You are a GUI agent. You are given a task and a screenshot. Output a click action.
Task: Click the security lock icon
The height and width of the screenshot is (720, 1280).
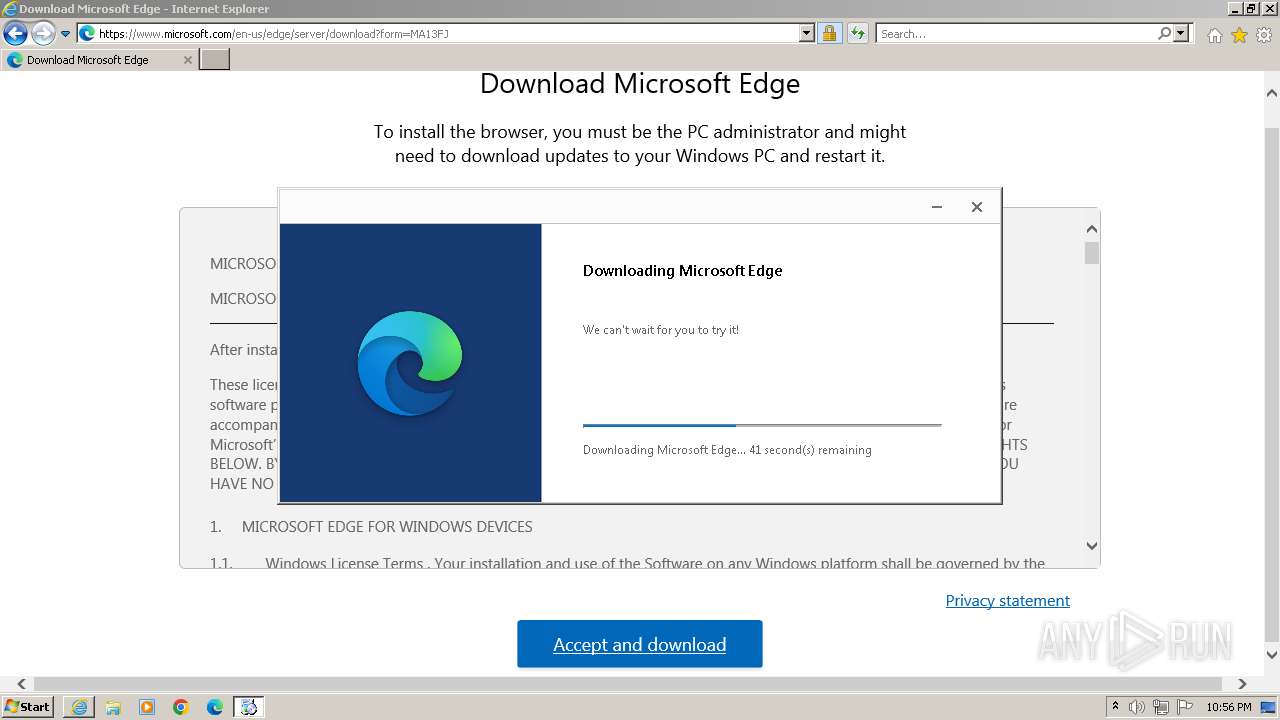pos(829,34)
